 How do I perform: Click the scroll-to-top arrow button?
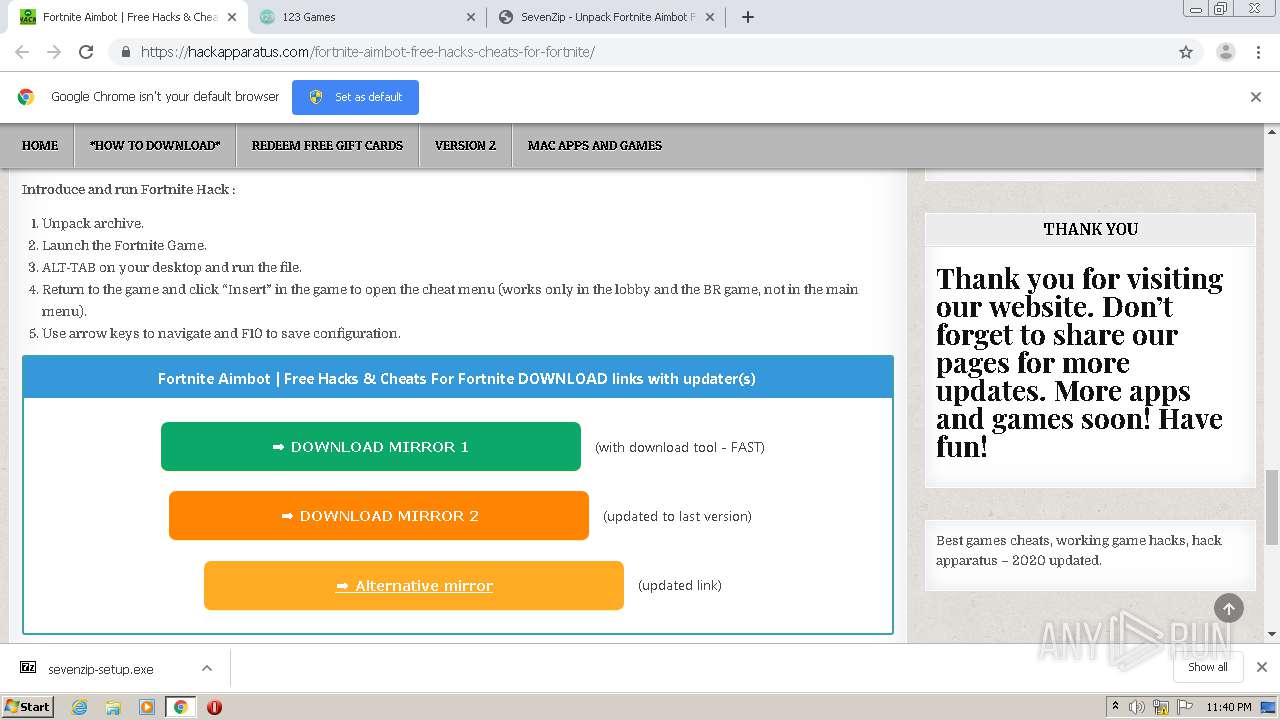click(x=1229, y=608)
